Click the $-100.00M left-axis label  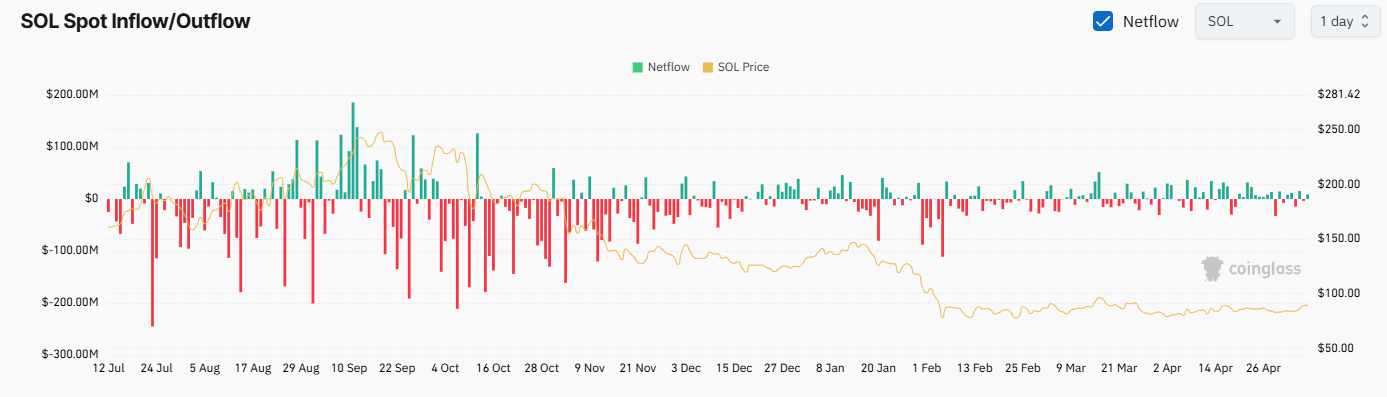point(70,250)
